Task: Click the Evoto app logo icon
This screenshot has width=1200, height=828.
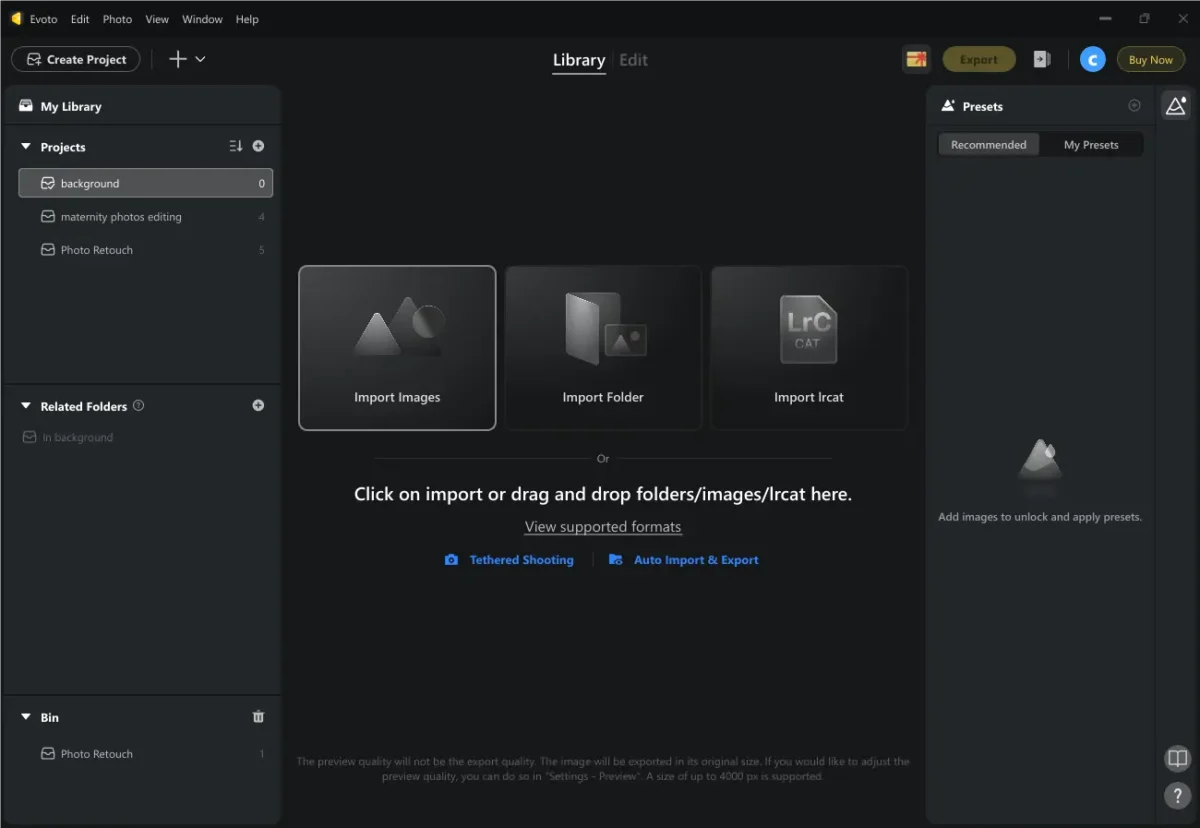Action: [16, 19]
